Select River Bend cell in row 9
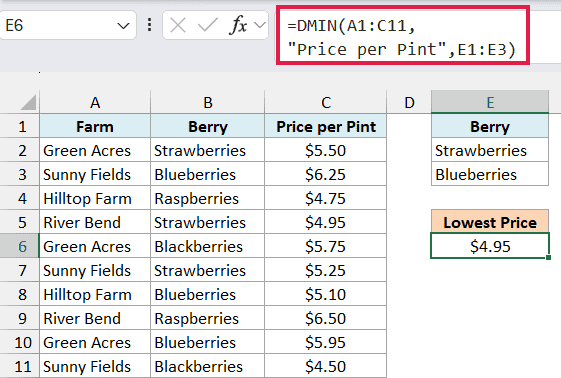The image size is (561, 378). point(95,318)
